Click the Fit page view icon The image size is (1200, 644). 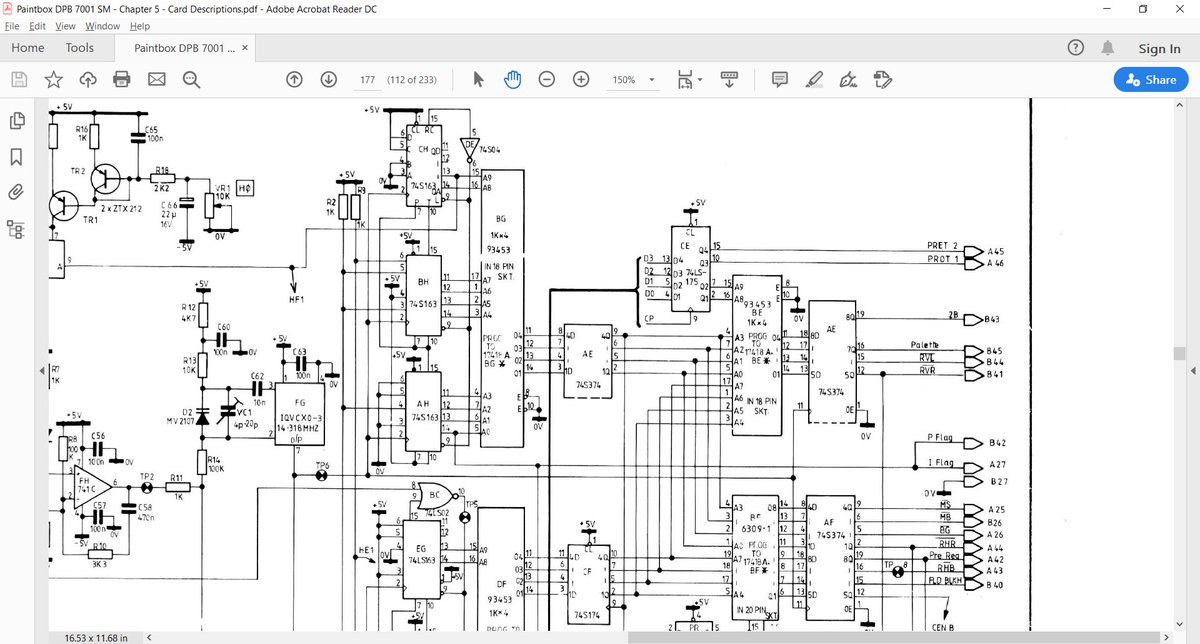(684, 79)
